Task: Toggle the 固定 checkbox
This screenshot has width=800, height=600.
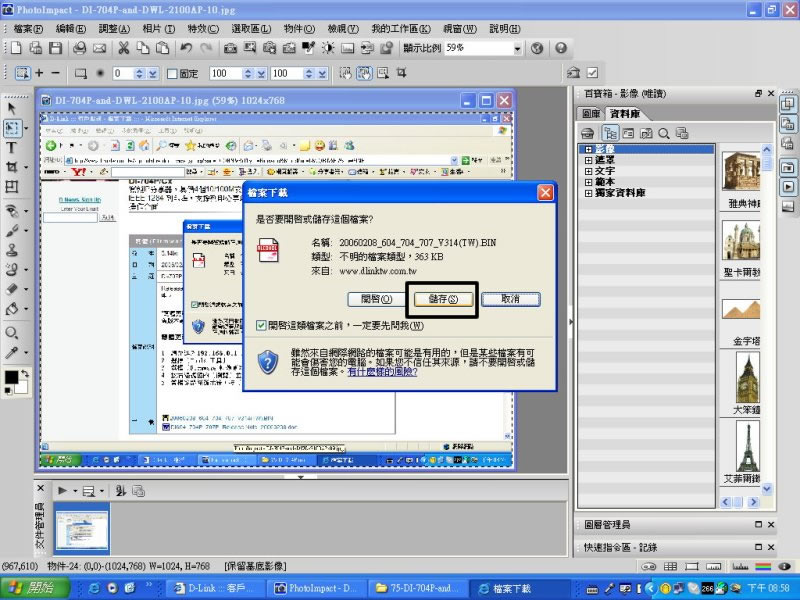Action: coord(172,74)
